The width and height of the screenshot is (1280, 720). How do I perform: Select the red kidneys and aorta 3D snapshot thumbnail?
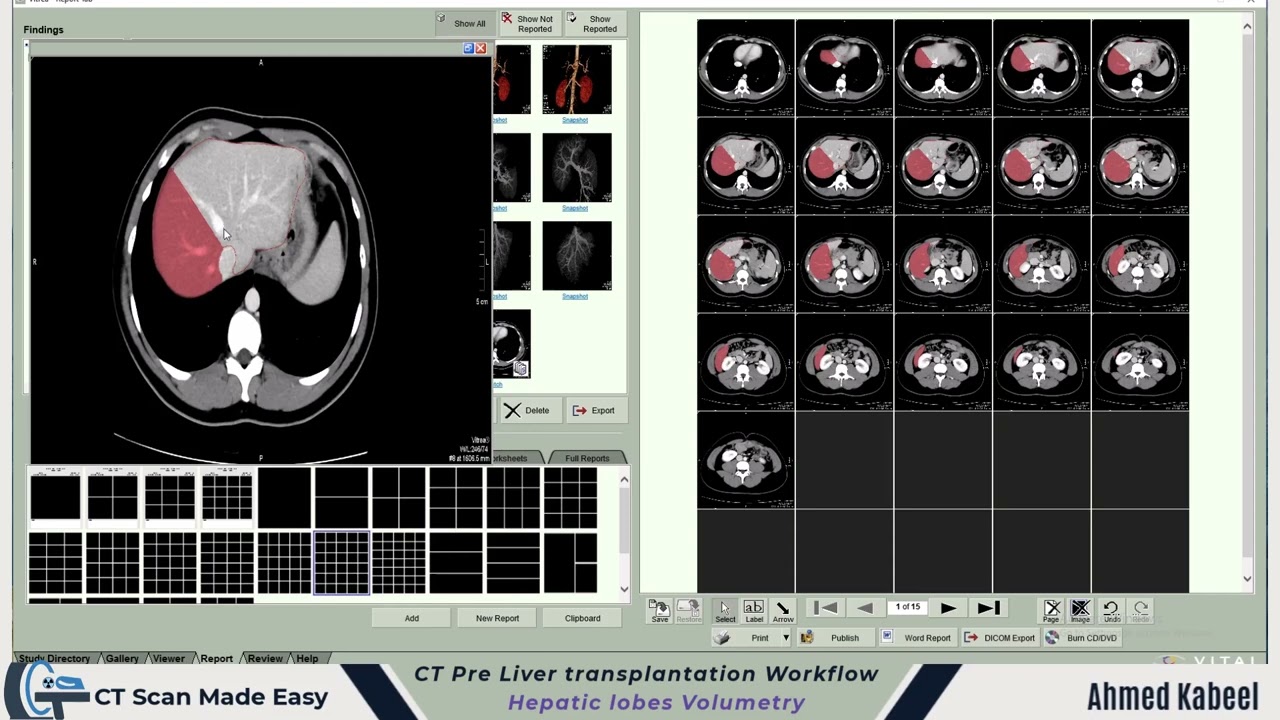[x=576, y=79]
